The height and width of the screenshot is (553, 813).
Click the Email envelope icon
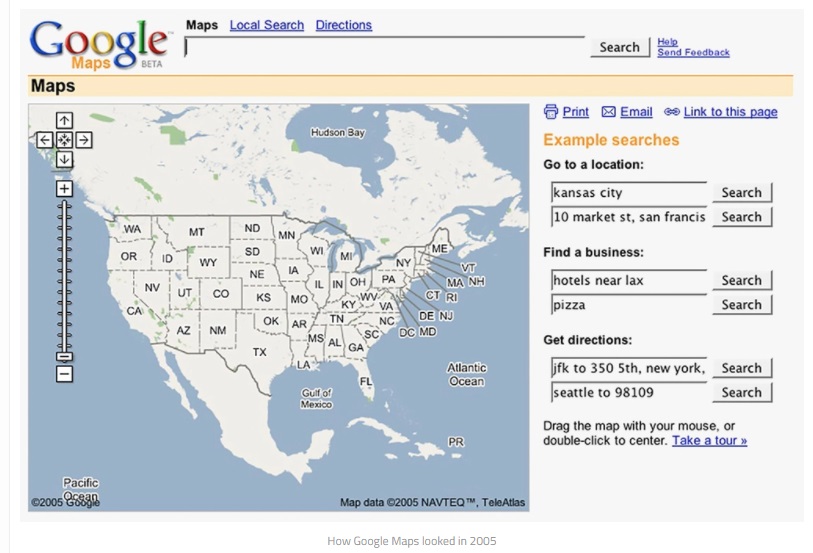[608, 112]
